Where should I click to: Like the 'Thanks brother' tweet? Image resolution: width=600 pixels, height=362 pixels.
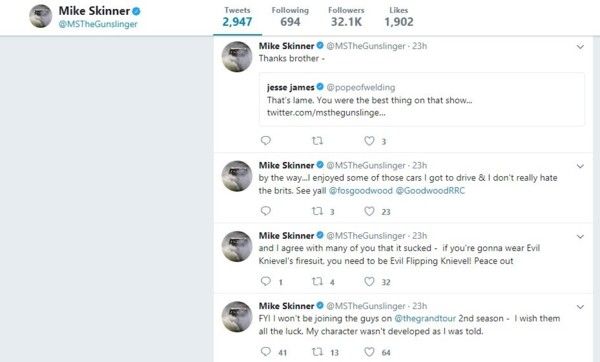[x=369, y=141]
